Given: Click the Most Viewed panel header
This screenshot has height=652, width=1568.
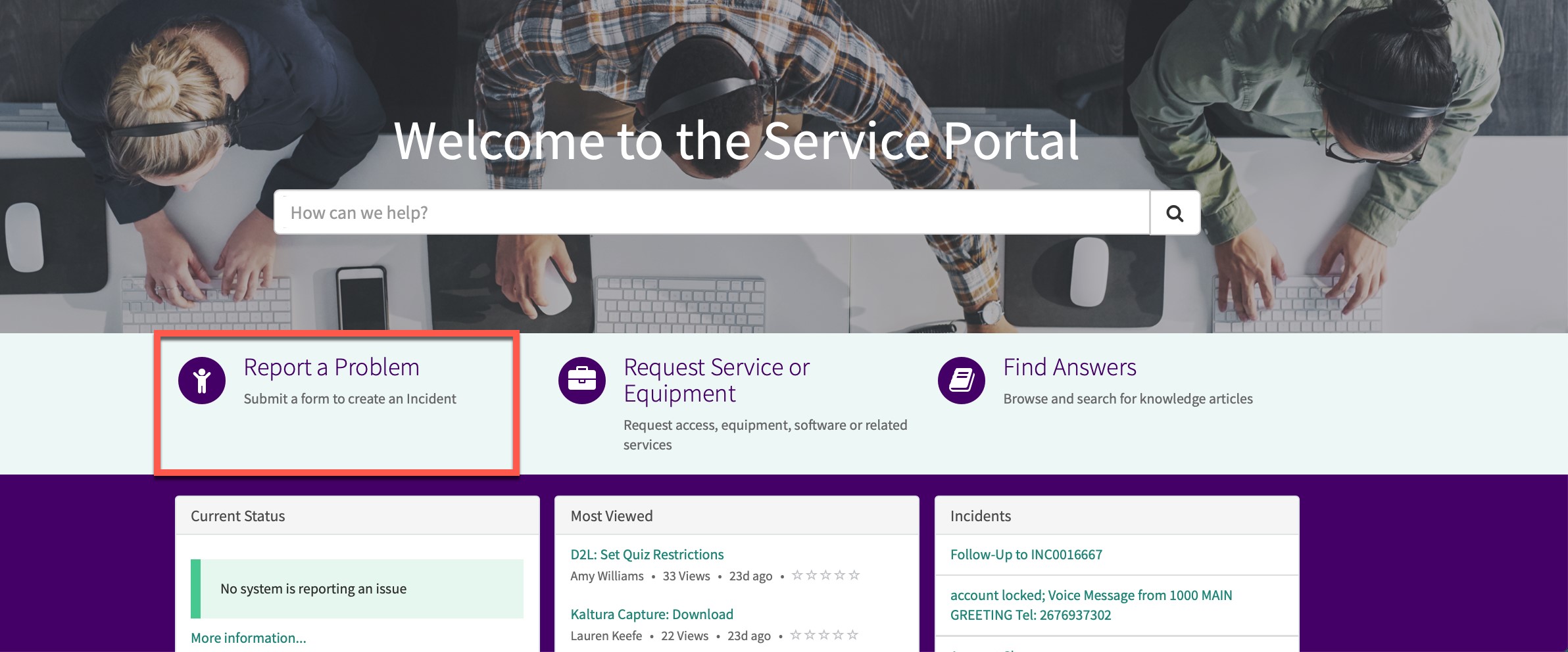Looking at the screenshot, I should point(612,516).
